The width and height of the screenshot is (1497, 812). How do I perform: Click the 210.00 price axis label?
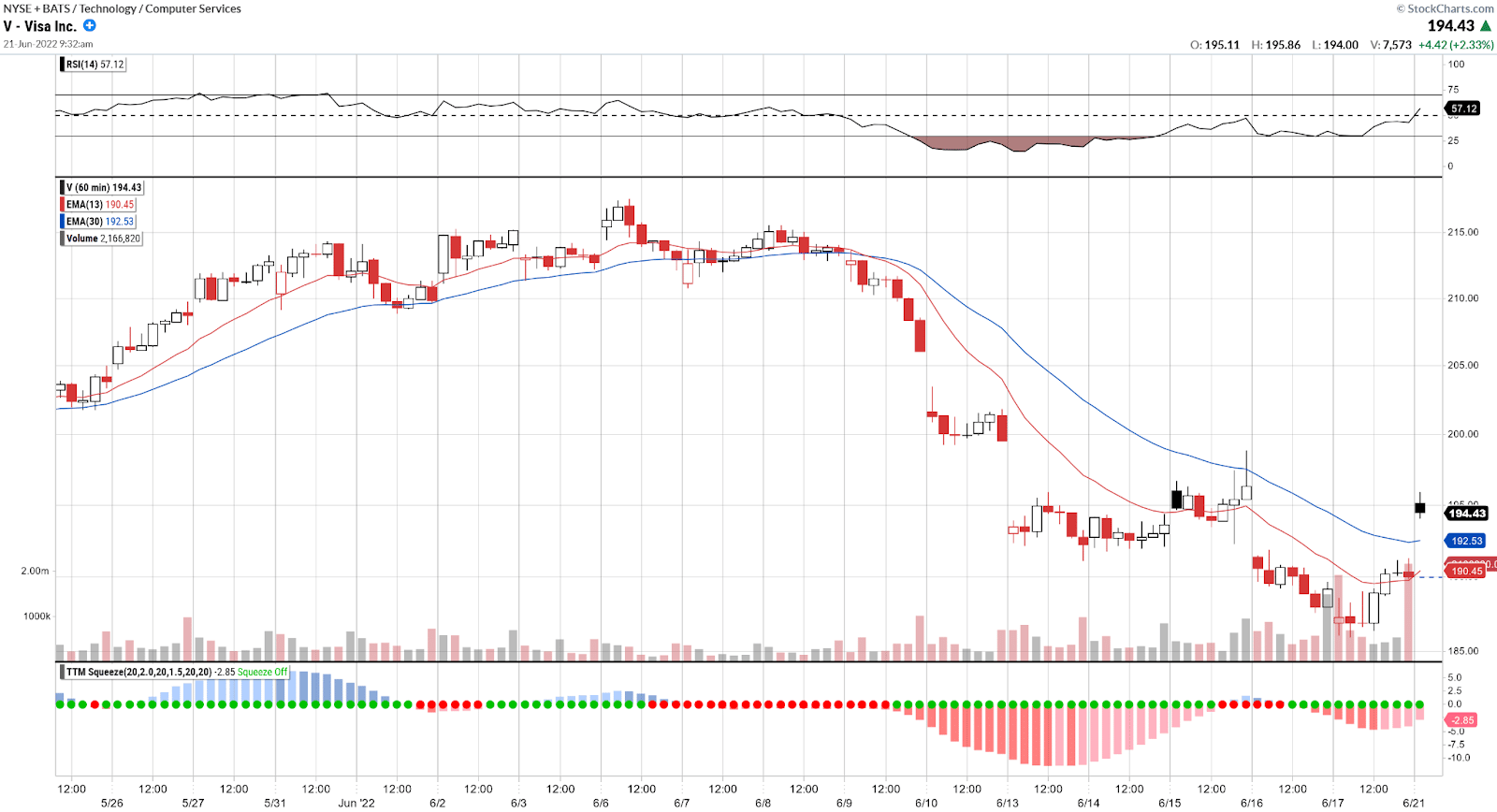pos(1463,298)
